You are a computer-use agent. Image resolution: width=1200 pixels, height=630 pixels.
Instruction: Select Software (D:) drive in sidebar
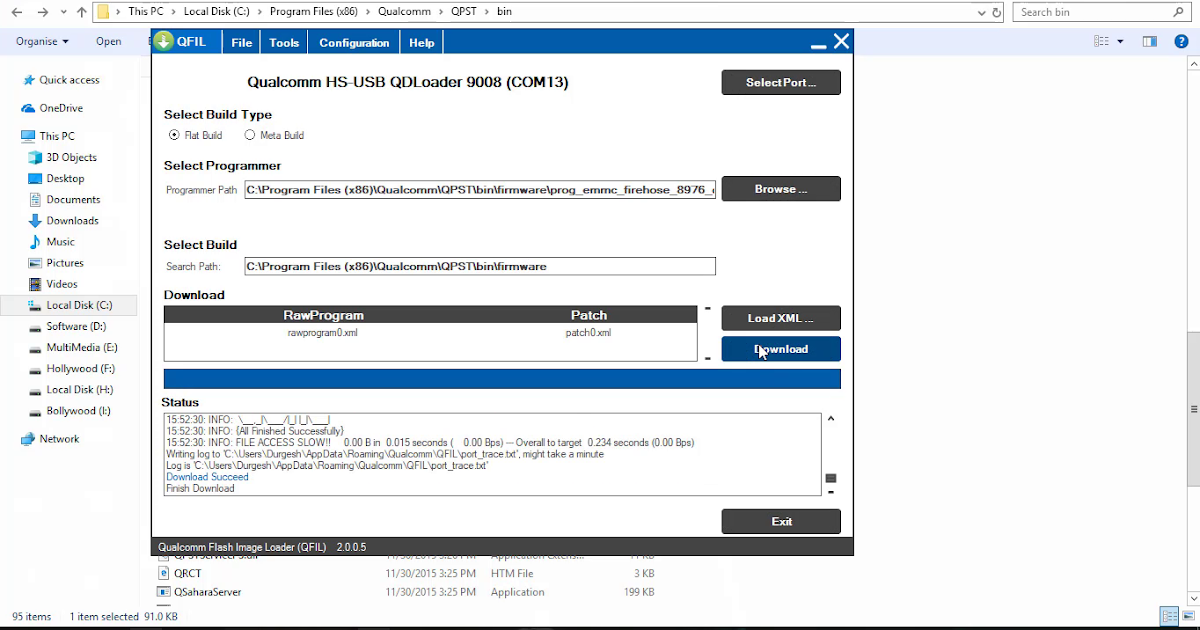click(75, 326)
